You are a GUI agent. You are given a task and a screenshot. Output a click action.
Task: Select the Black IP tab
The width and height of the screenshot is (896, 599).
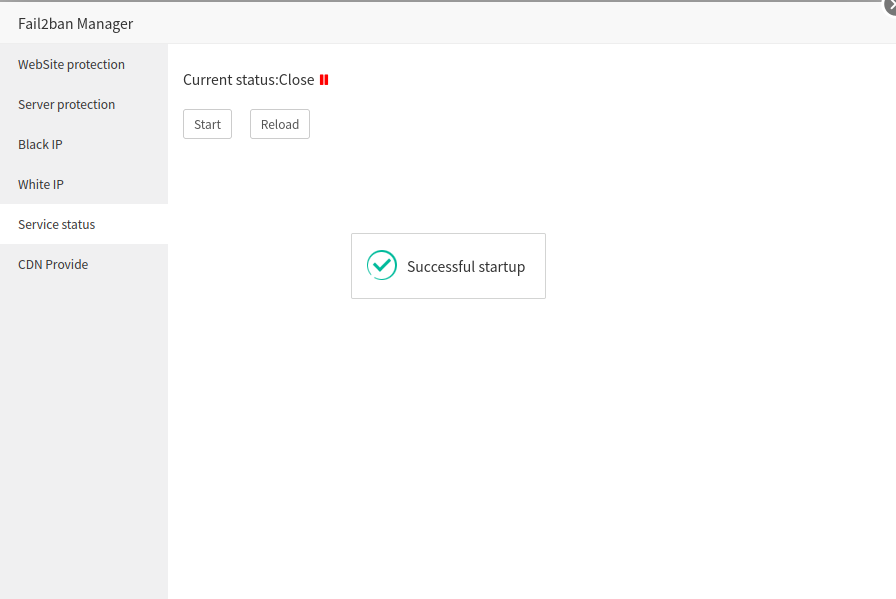point(84,144)
